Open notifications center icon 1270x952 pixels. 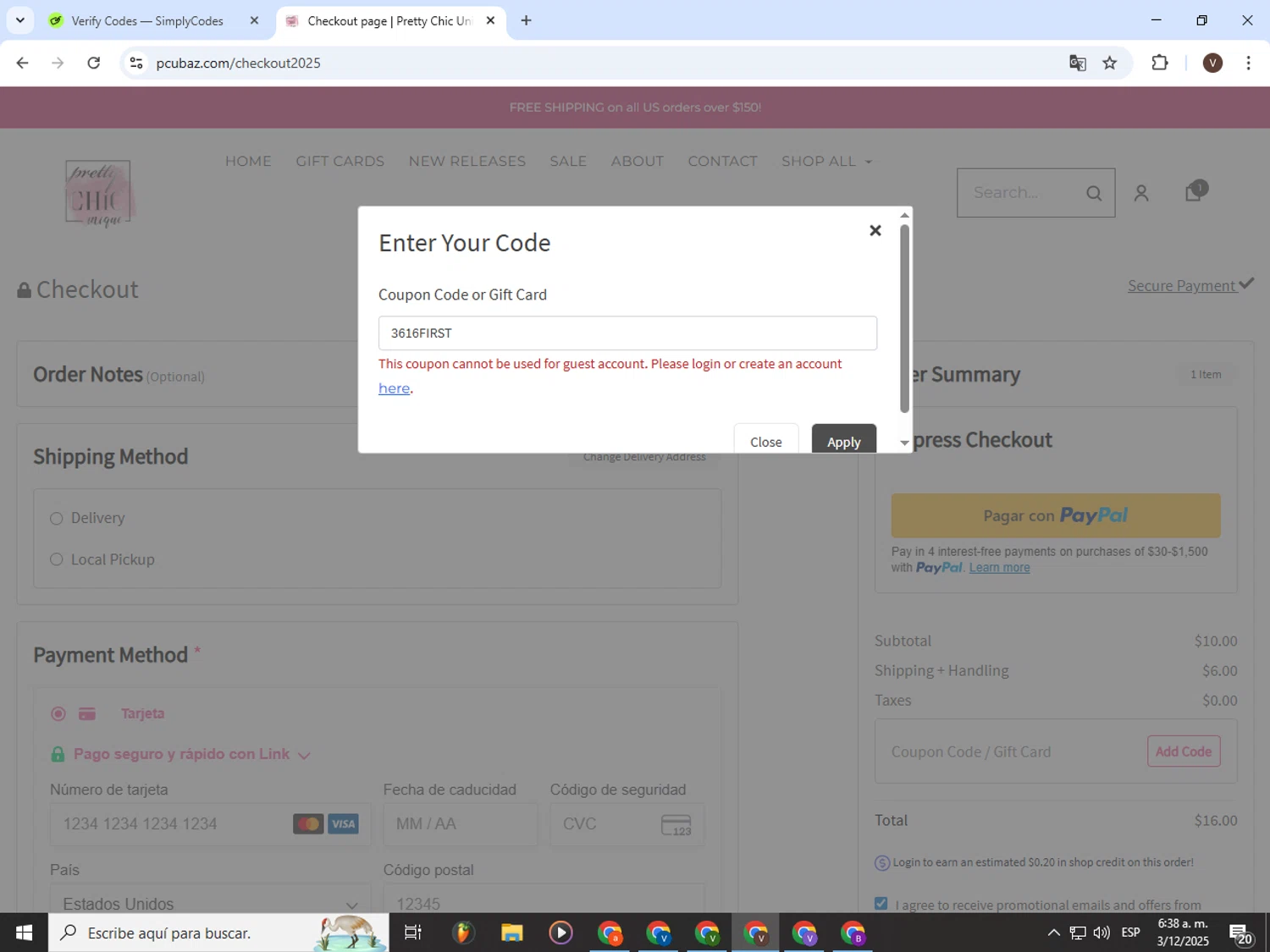tap(1242, 934)
